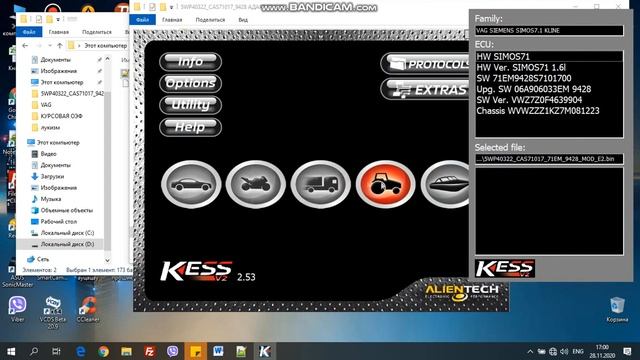640x360 pixels.
Task: Open CCleaner desktop shortcut
Action: (88, 309)
